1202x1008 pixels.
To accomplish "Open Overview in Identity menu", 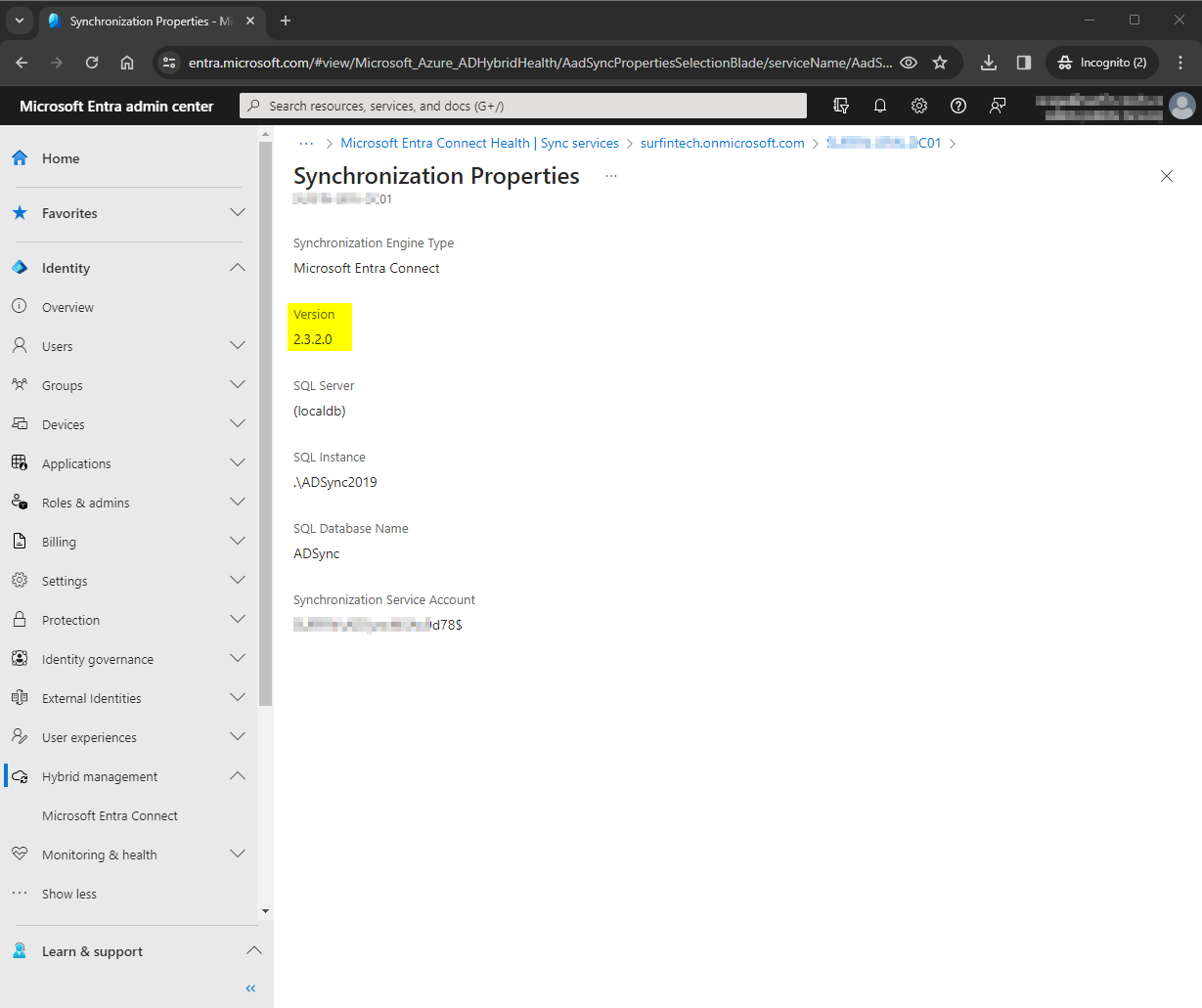I will click(x=67, y=307).
